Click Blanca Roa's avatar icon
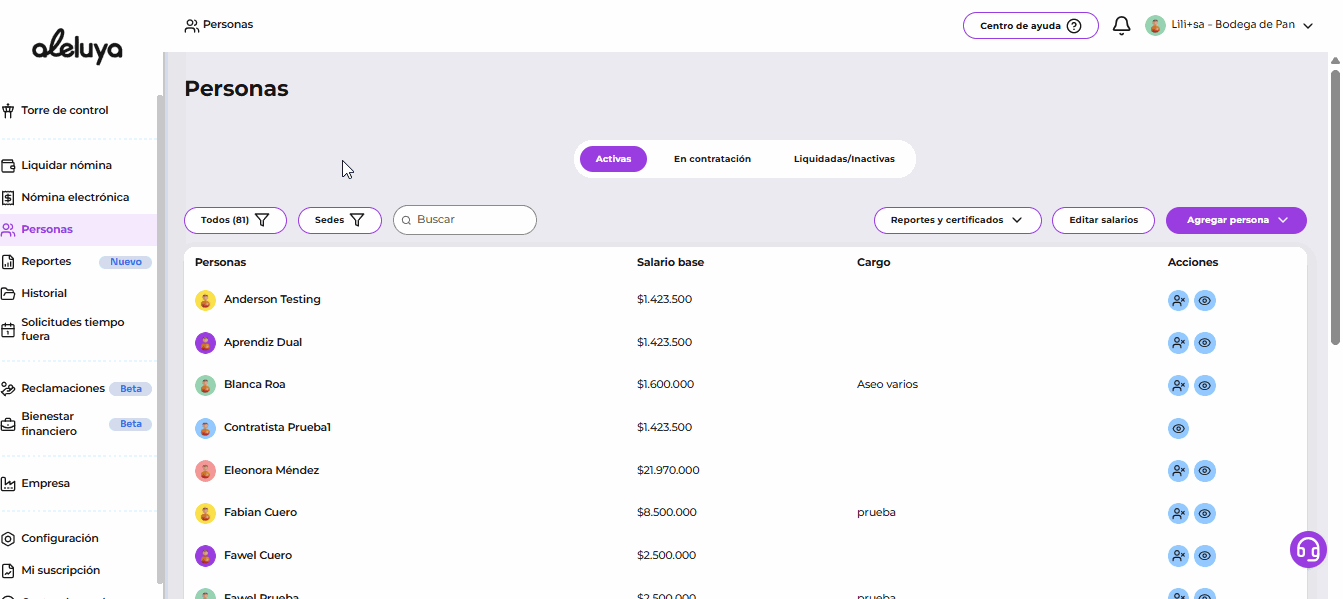This screenshot has height=599, width=1343. point(205,385)
